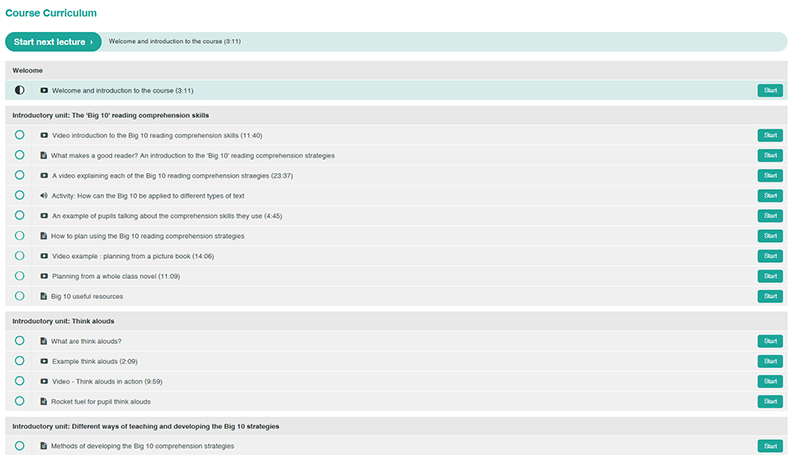This screenshot has width=800, height=455.
Task: Start Video - Think alouds in action
Action: pyautogui.click(x=770, y=381)
